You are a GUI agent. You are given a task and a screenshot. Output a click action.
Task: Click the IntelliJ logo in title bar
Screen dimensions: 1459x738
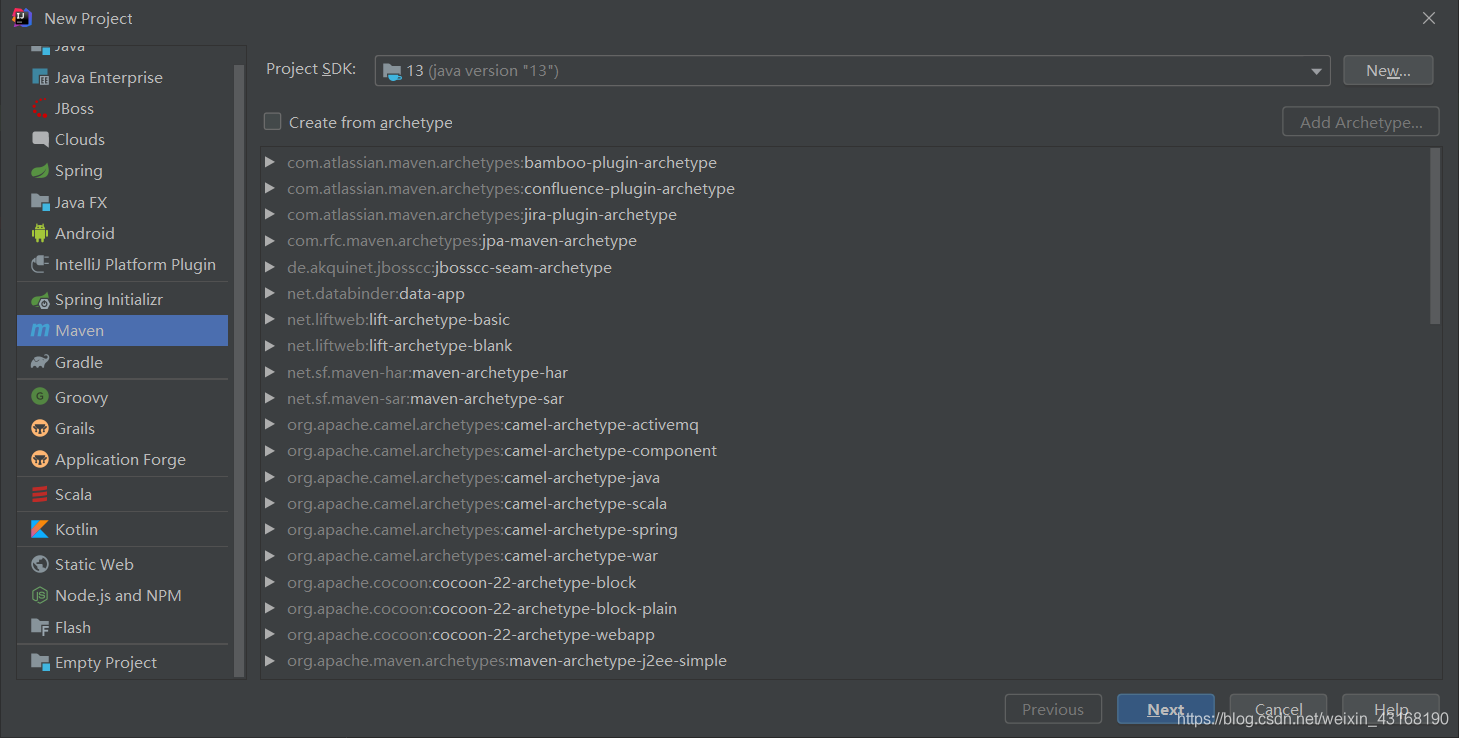tap(22, 18)
